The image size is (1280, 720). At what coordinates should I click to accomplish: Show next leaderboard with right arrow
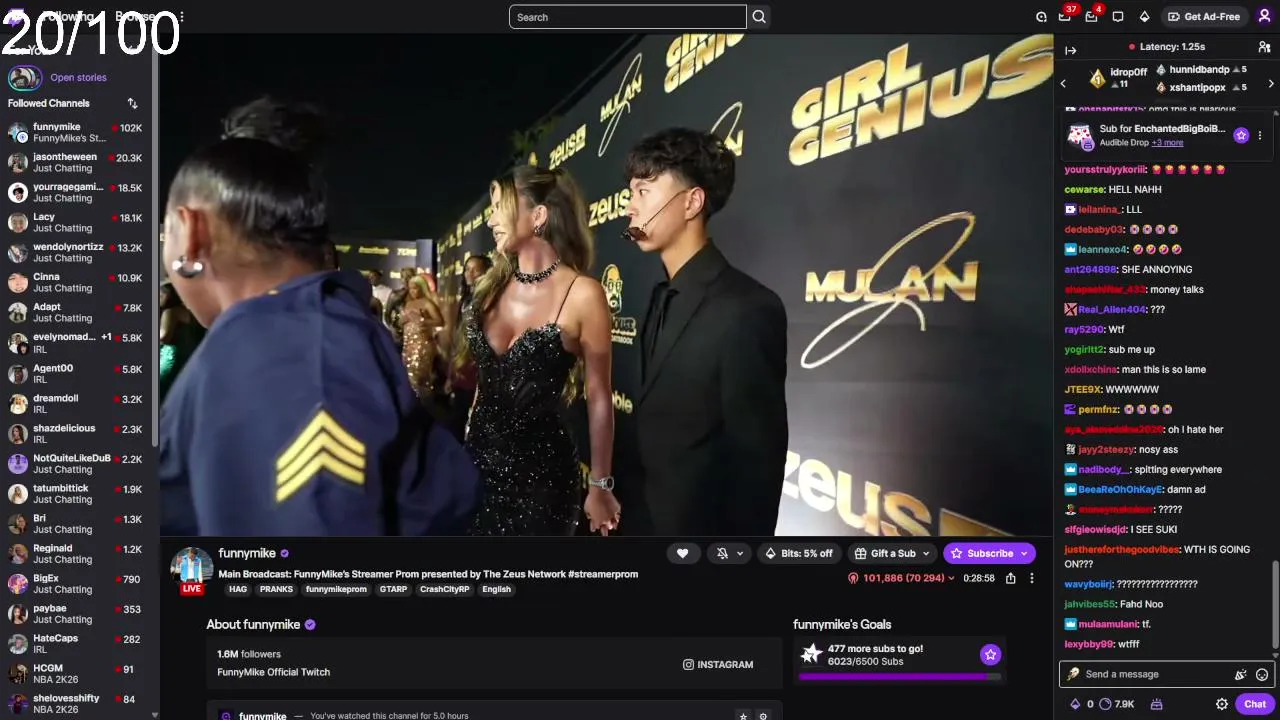[1271, 83]
